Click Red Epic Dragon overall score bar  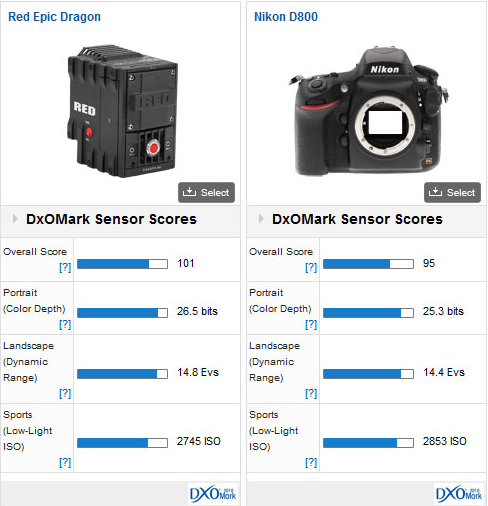(x=122, y=264)
